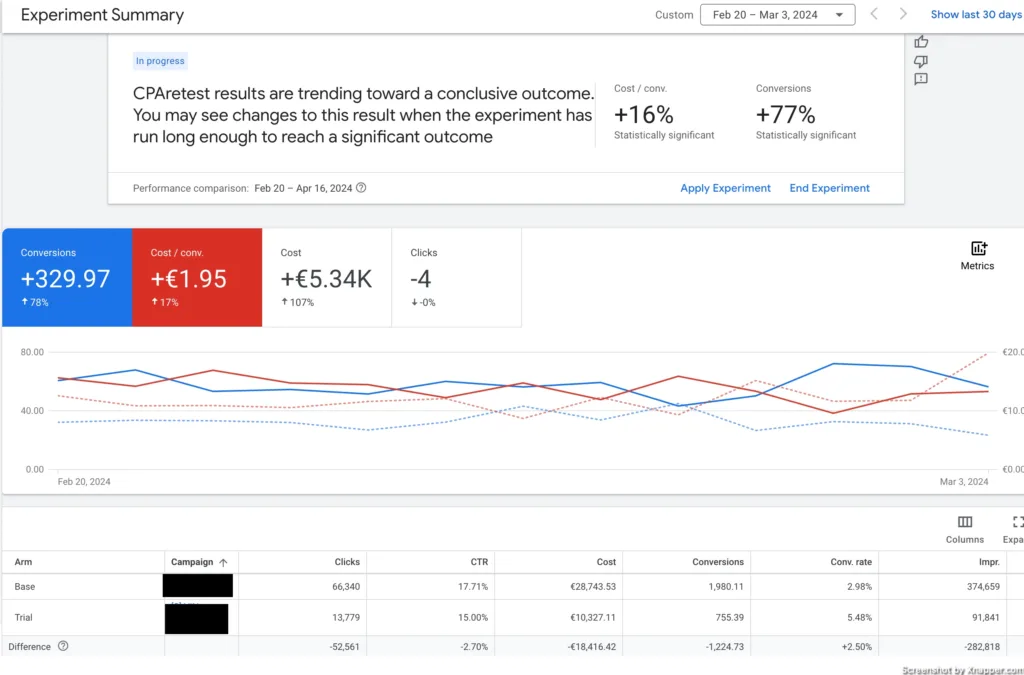Viewport: 1024px width, 675px height.
Task: Click Base conversions value 1,980.11
Action: click(x=726, y=586)
